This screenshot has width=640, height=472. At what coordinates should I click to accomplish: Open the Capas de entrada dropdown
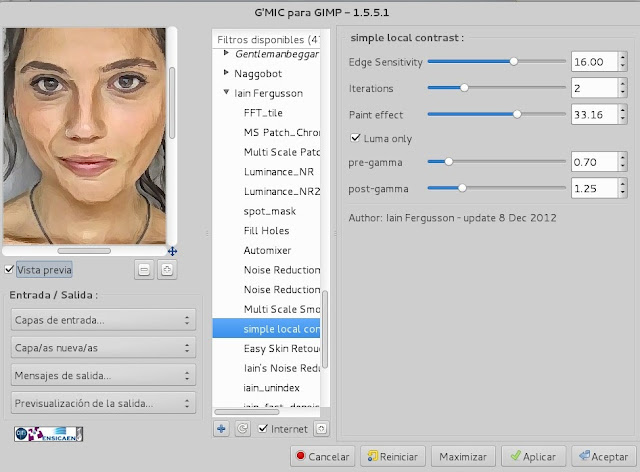coord(102,320)
